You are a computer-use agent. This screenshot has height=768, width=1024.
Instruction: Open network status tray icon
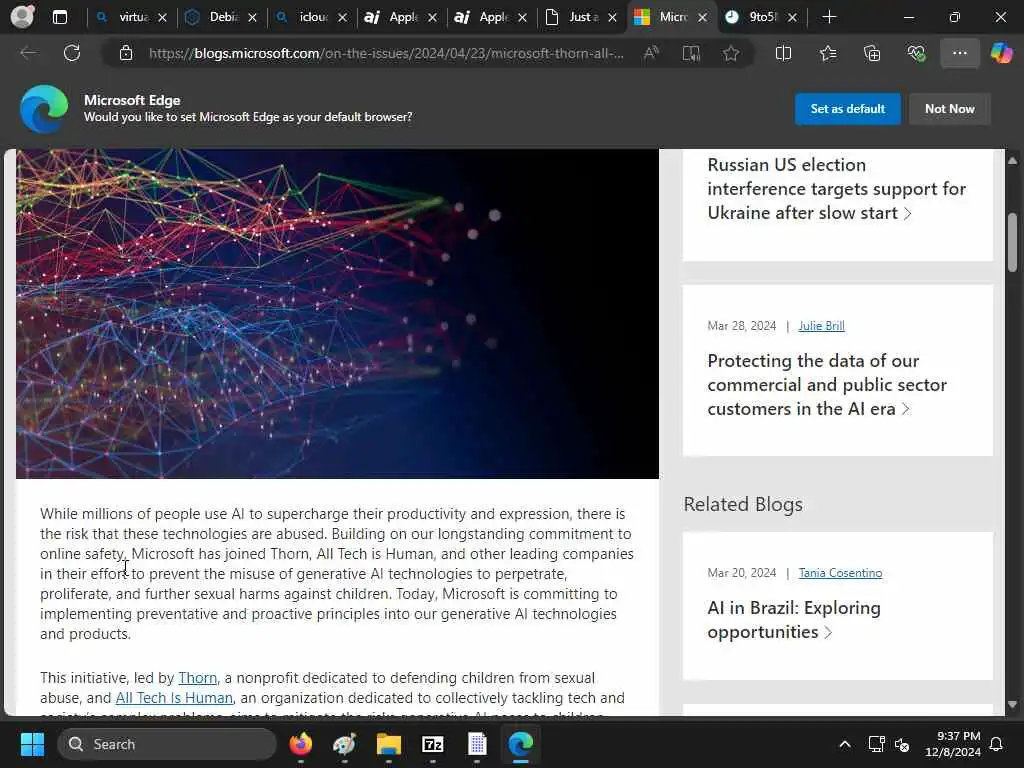pos(876,744)
